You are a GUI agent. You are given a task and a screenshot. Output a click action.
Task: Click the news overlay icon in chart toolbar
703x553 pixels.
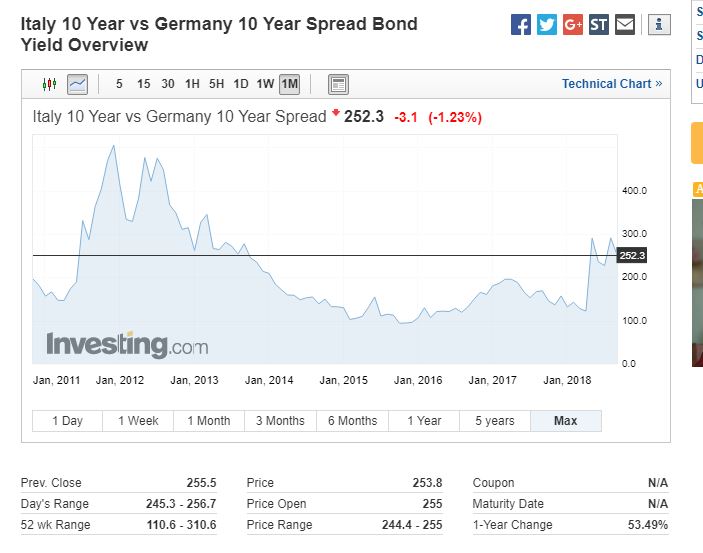338,84
